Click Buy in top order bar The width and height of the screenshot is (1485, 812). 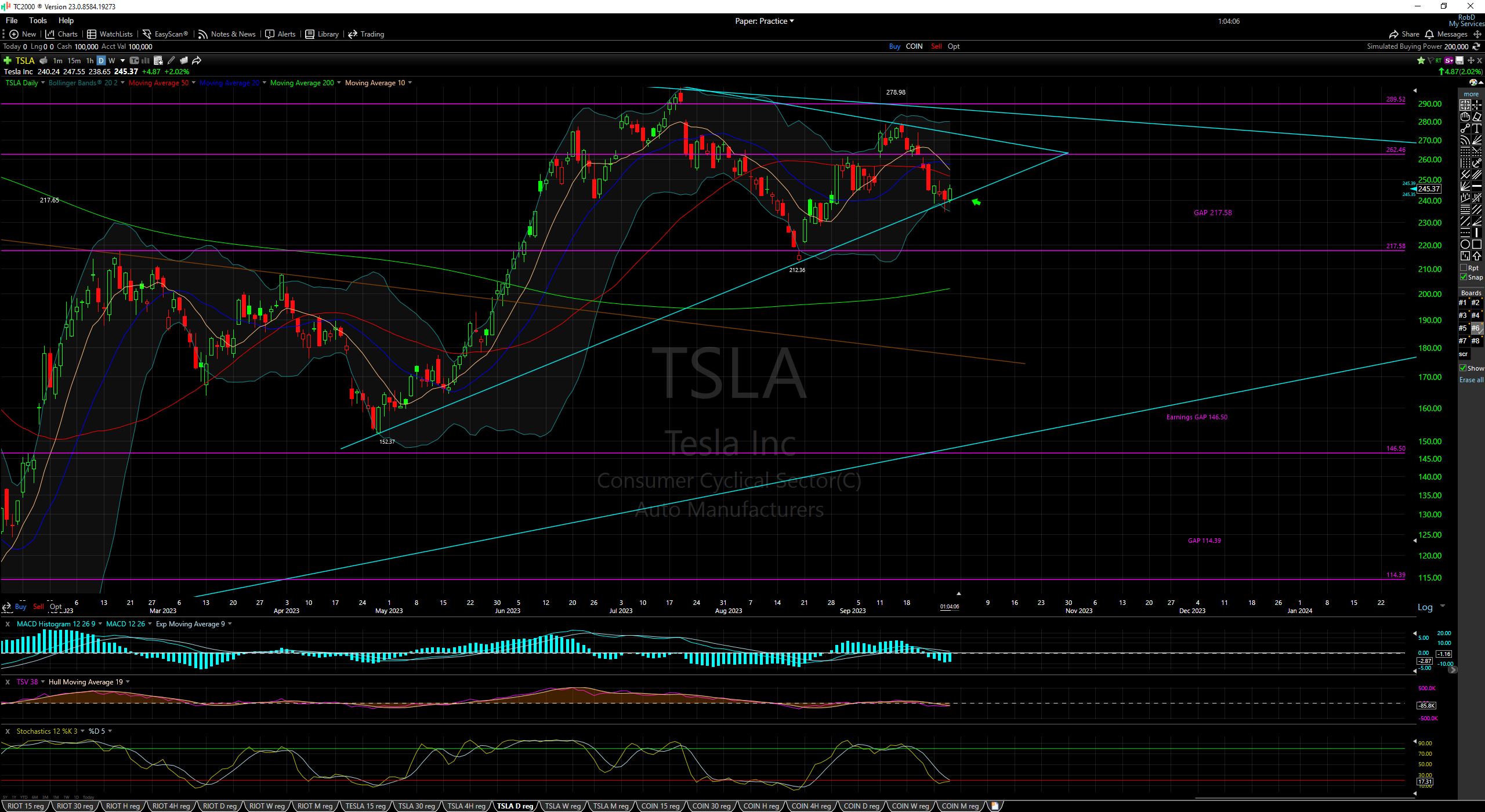click(x=894, y=46)
